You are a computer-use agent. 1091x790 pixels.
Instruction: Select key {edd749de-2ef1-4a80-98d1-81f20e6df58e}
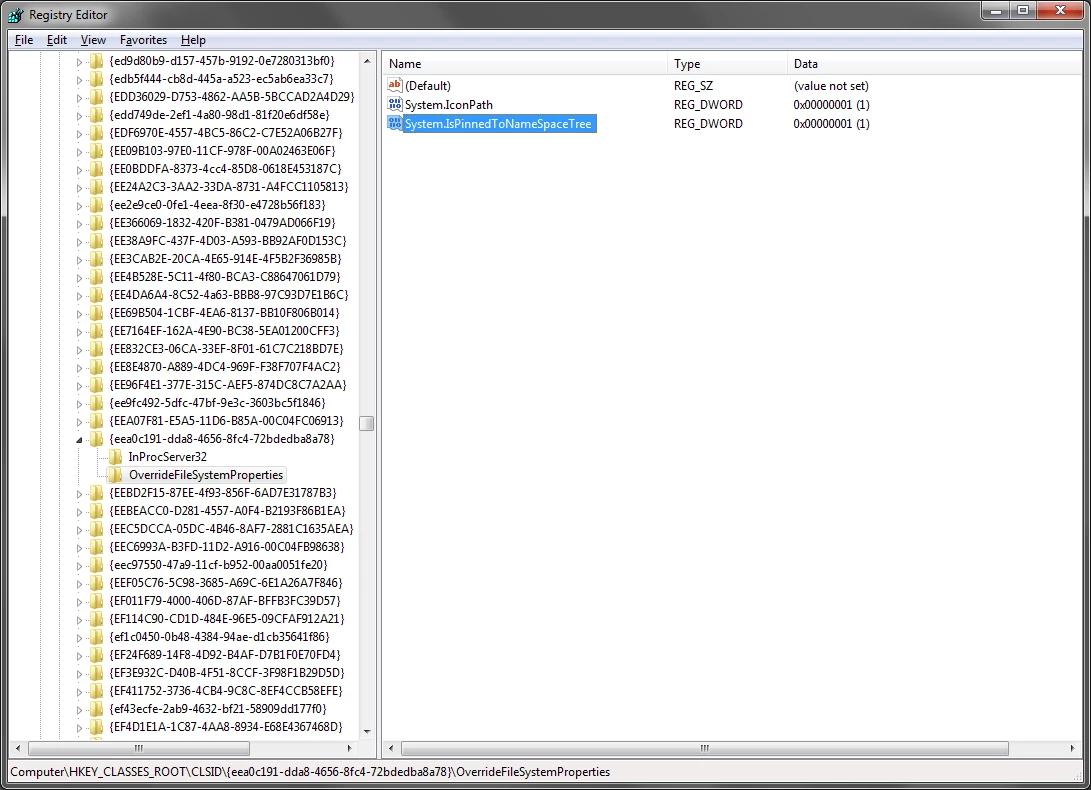point(219,115)
